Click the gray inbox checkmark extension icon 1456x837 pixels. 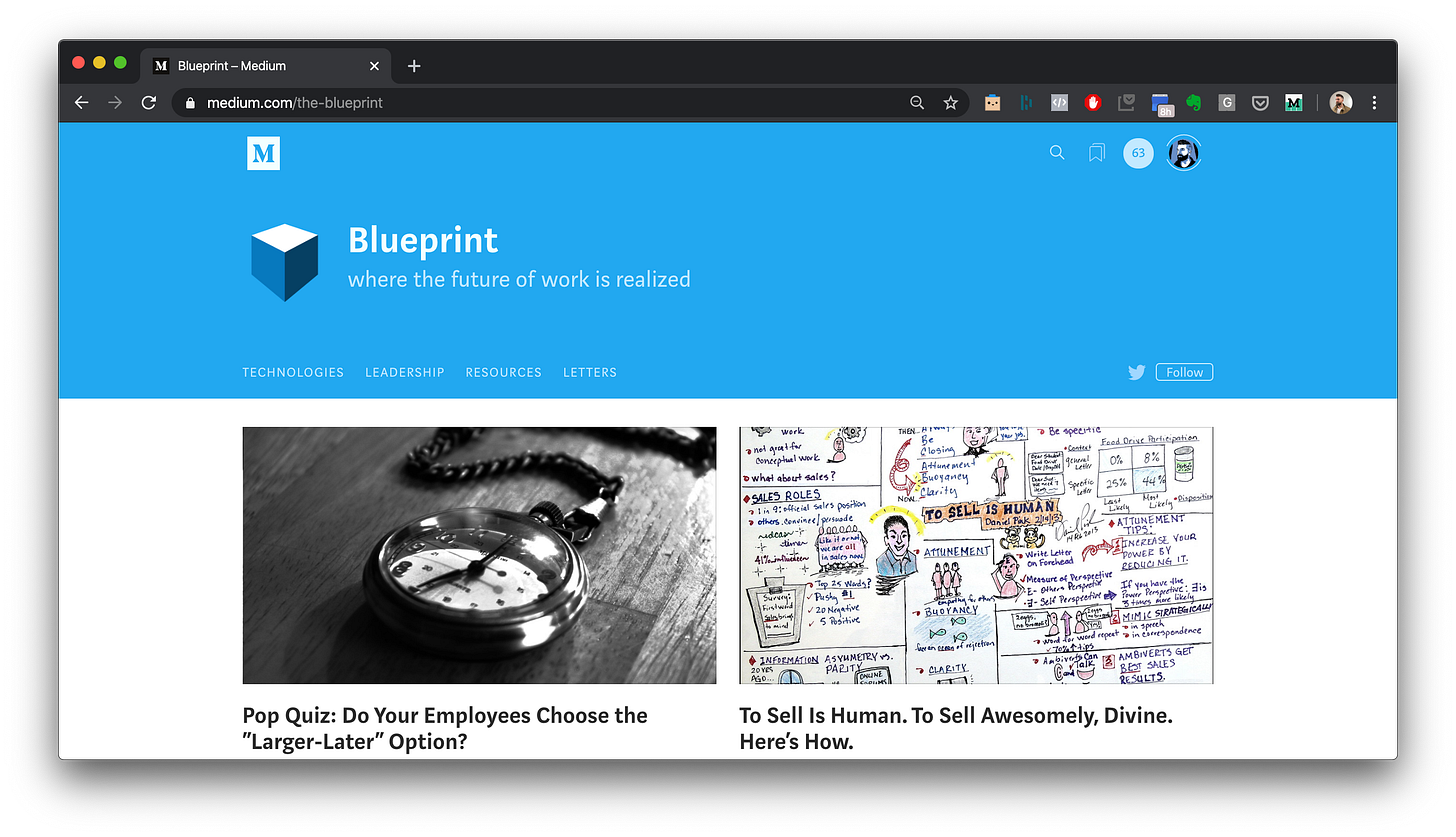[1127, 102]
